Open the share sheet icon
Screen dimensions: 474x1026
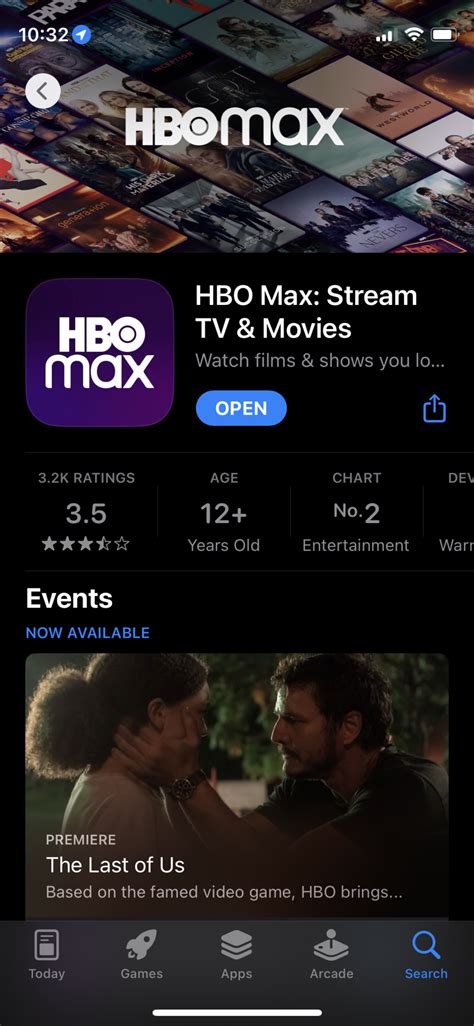click(434, 409)
